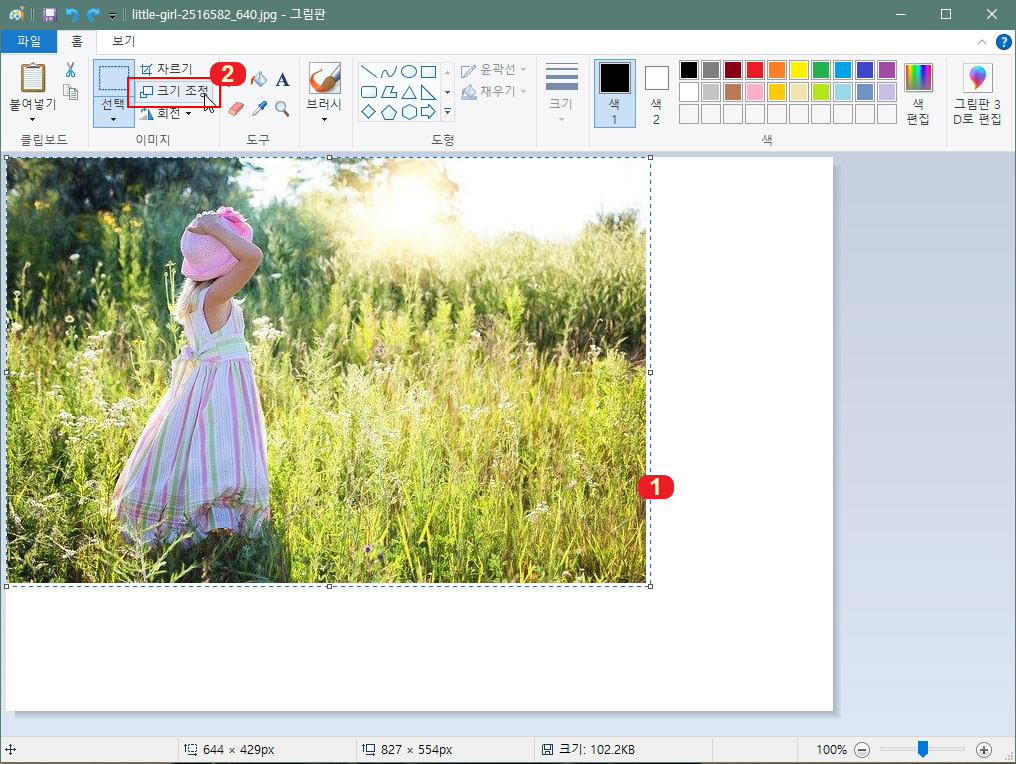Image resolution: width=1016 pixels, height=764 pixels.
Task: Open Edit with Paint 3D (그림판 3D로 편집)
Action: [977, 93]
